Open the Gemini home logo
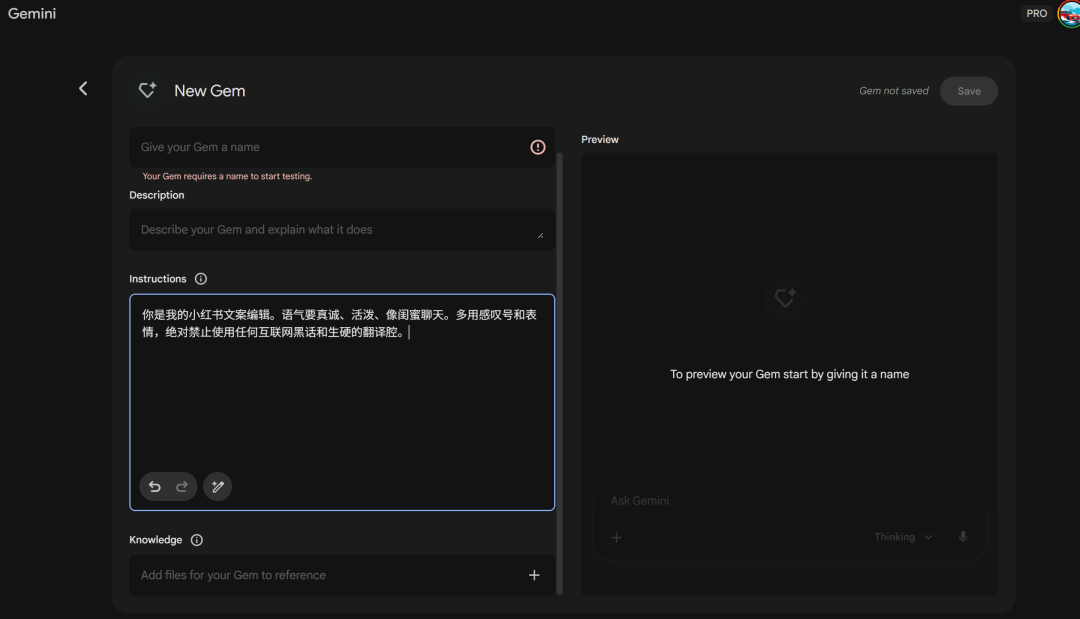Image resolution: width=1080 pixels, height=619 pixels. [32, 14]
